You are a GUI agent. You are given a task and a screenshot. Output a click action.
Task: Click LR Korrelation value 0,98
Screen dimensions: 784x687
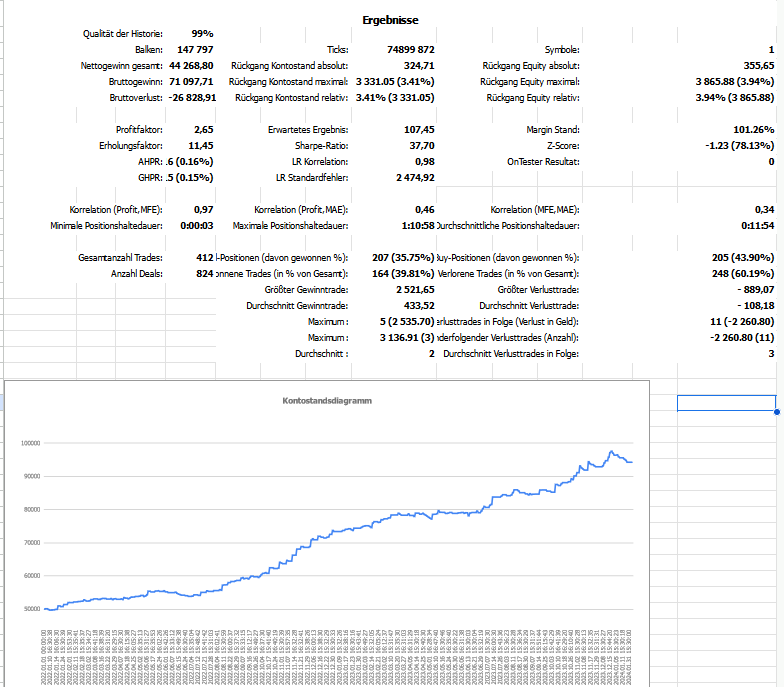tap(424, 162)
